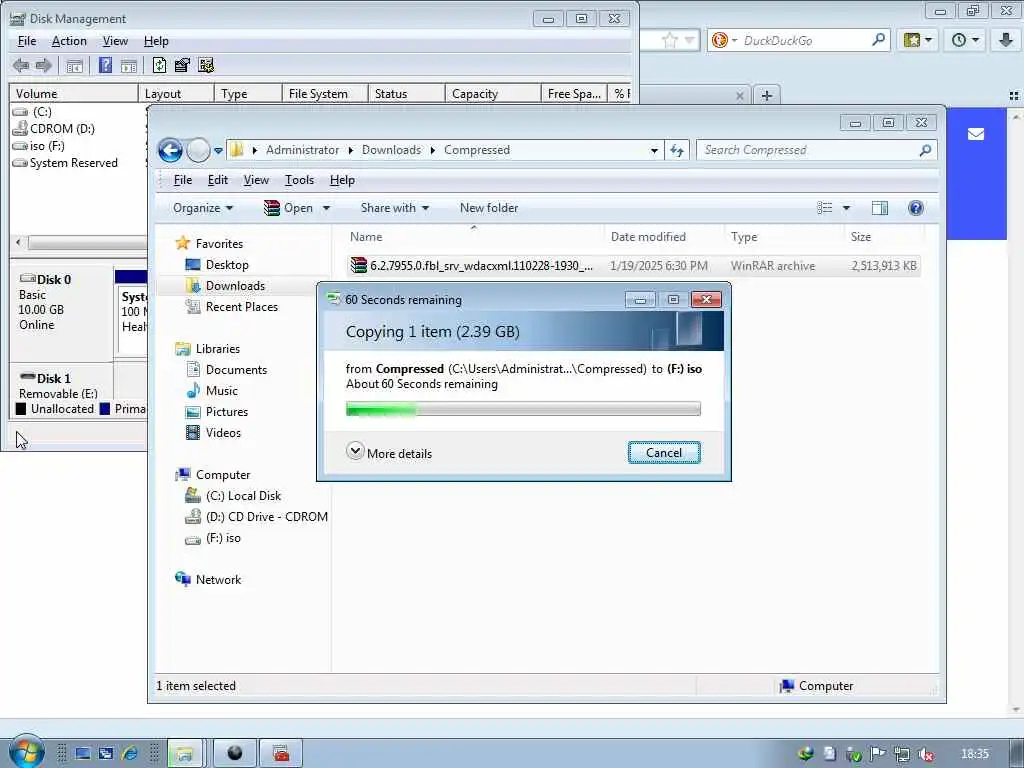Click the Action Center flag tray icon
Viewport: 1024px width, 768px height.
(877, 754)
